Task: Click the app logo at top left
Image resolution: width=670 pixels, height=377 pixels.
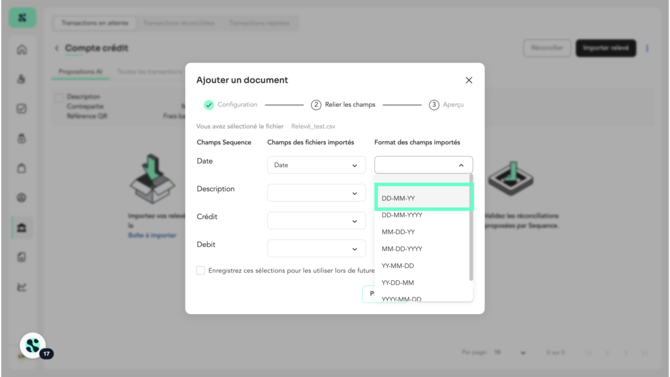Action: pos(22,18)
